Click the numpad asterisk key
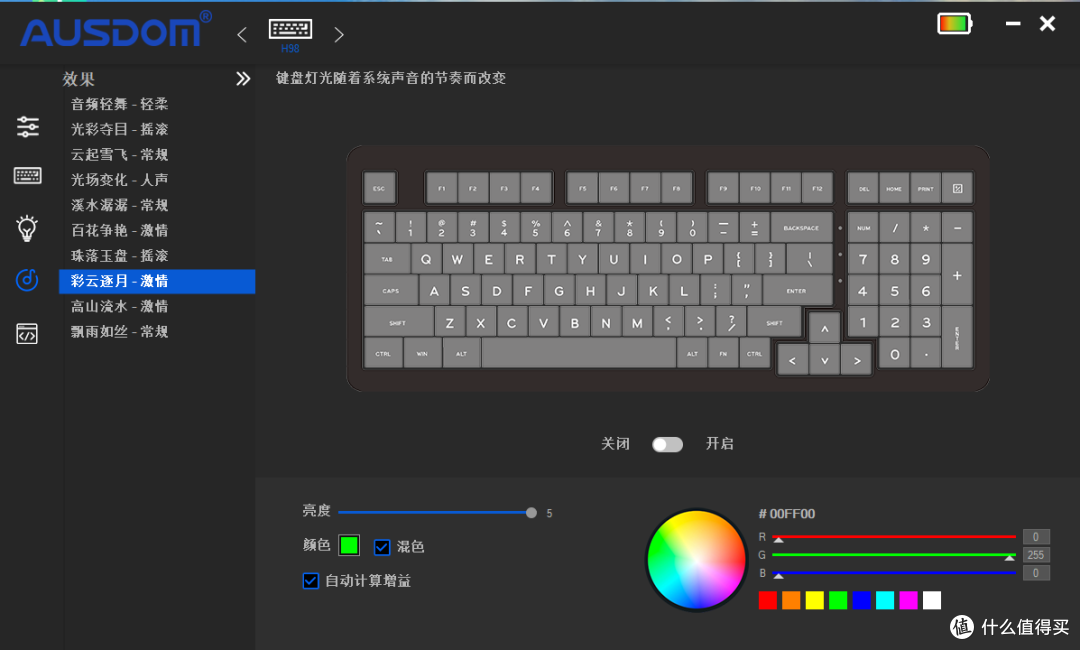Image resolution: width=1080 pixels, height=650 pixels. (x=926, y=227)
